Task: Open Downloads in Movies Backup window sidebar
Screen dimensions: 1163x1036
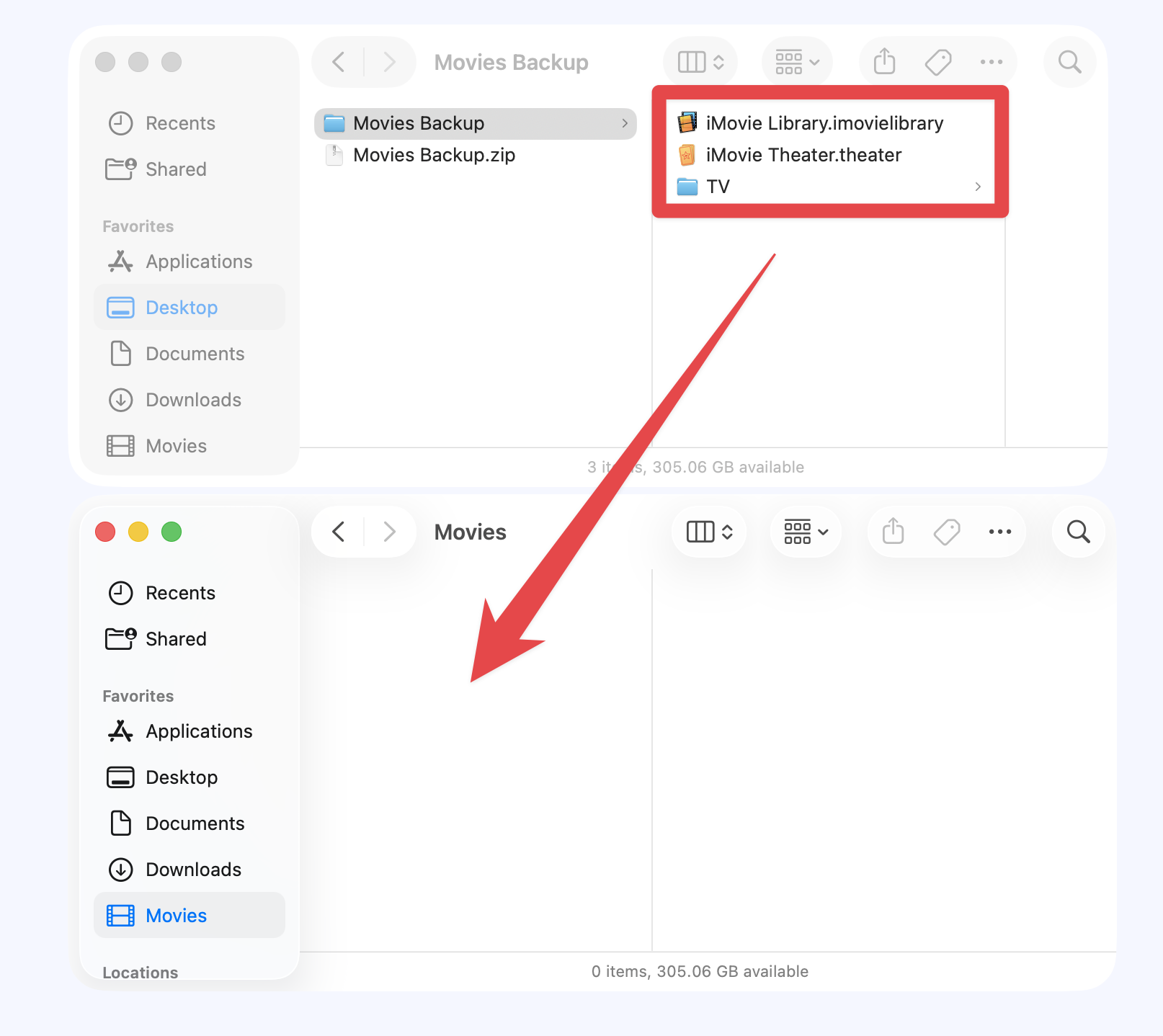Action: click(190, 400)
